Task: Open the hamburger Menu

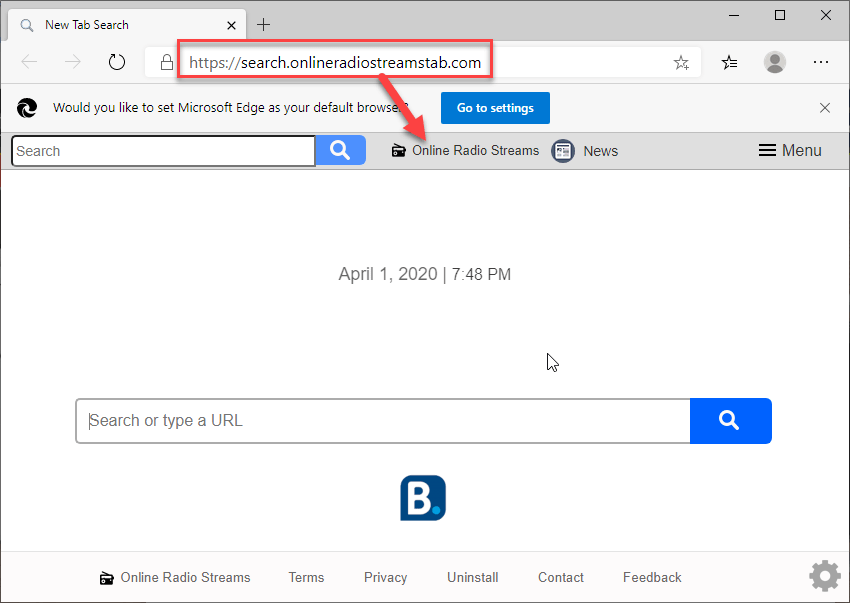Action: [x=790, y=150]
